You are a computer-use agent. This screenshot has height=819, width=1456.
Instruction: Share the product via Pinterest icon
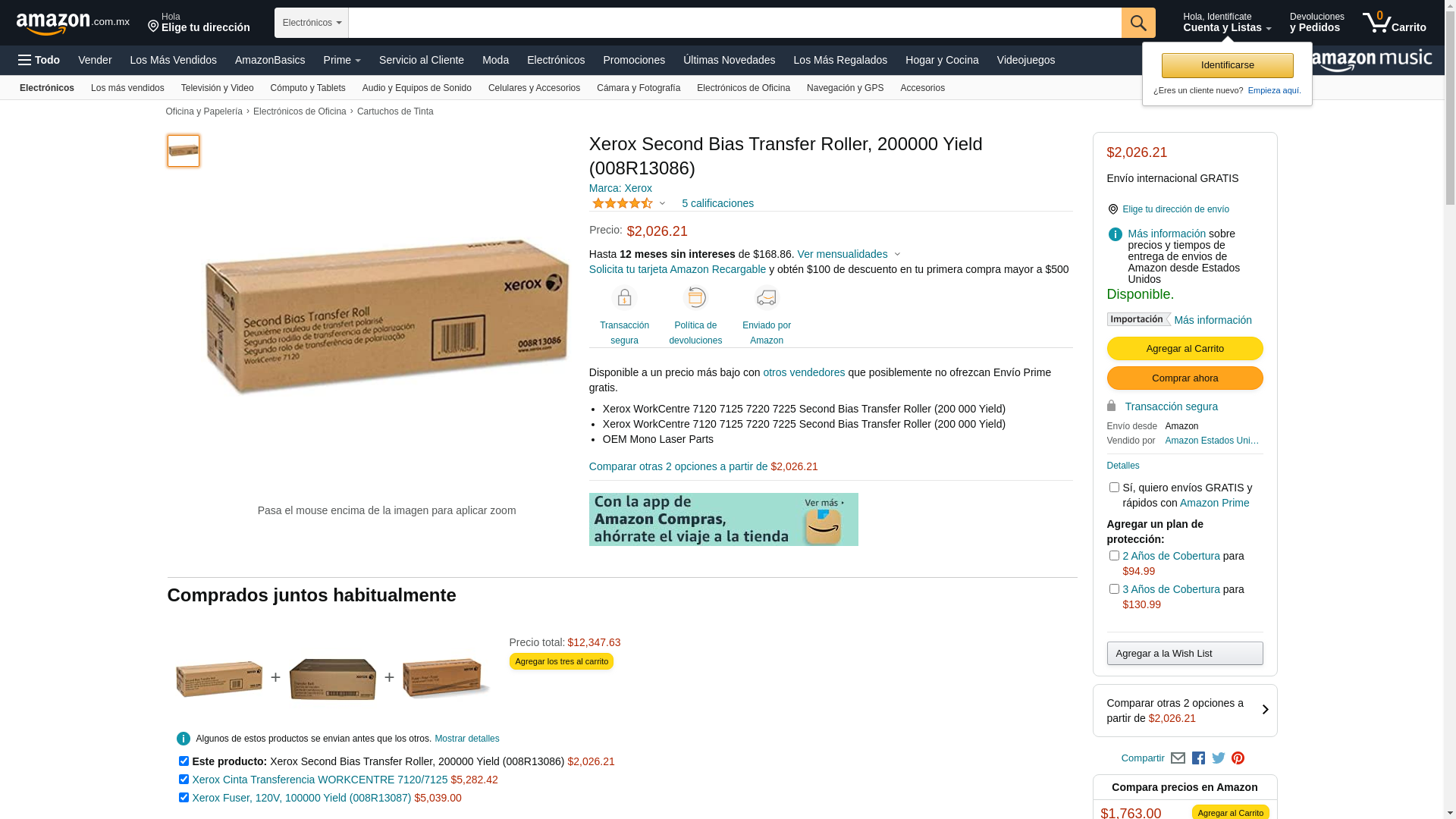pos(1238,758)
